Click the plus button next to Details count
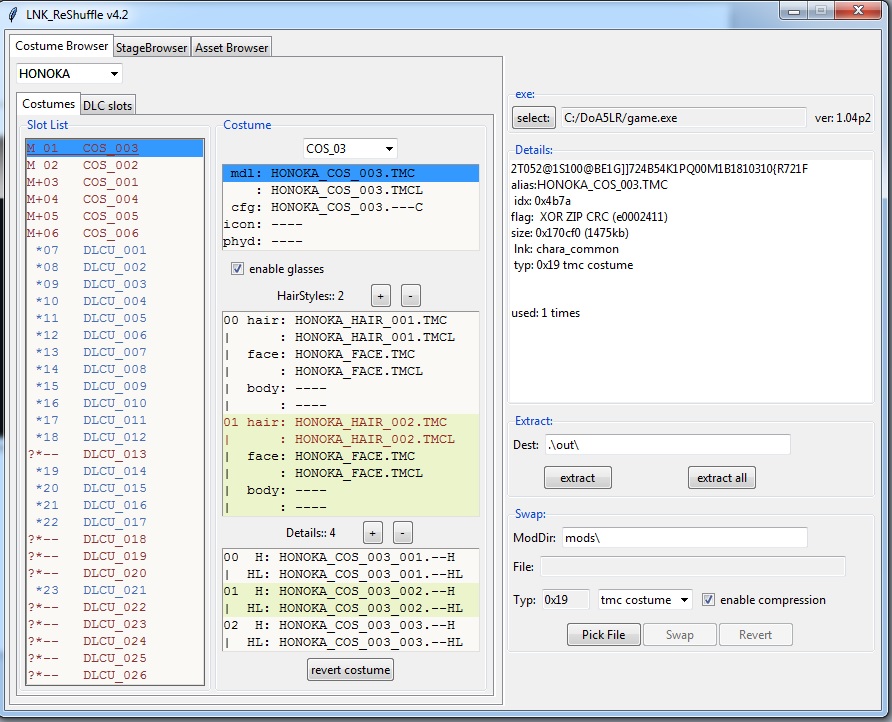The image size is (892, 722). [x=372, y=533]
